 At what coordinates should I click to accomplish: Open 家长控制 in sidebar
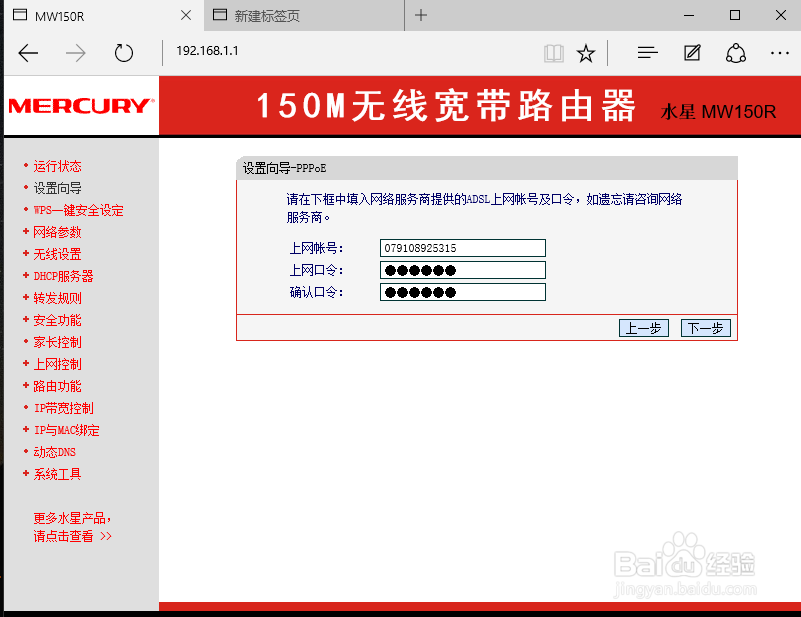click(x=57, y=342)
